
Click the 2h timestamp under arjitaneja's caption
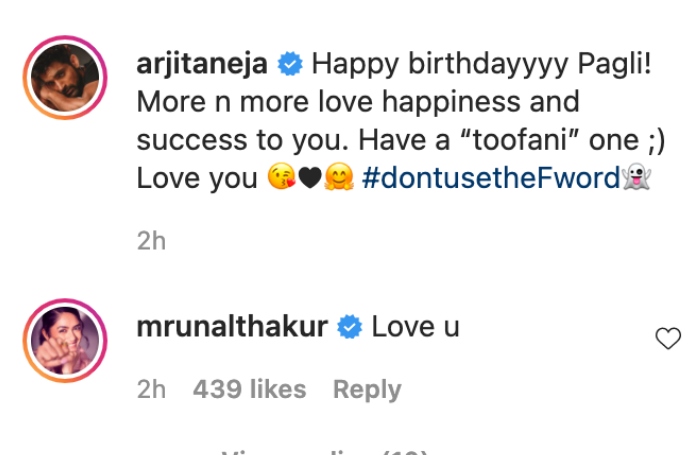pyautogui.click(x=151, y=241)
